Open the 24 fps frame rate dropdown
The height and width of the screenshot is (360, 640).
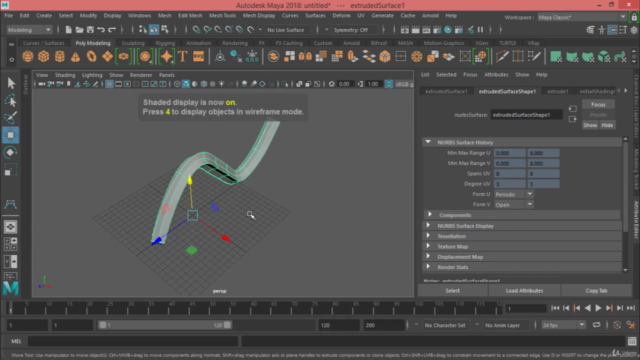[x=563, y=325]
